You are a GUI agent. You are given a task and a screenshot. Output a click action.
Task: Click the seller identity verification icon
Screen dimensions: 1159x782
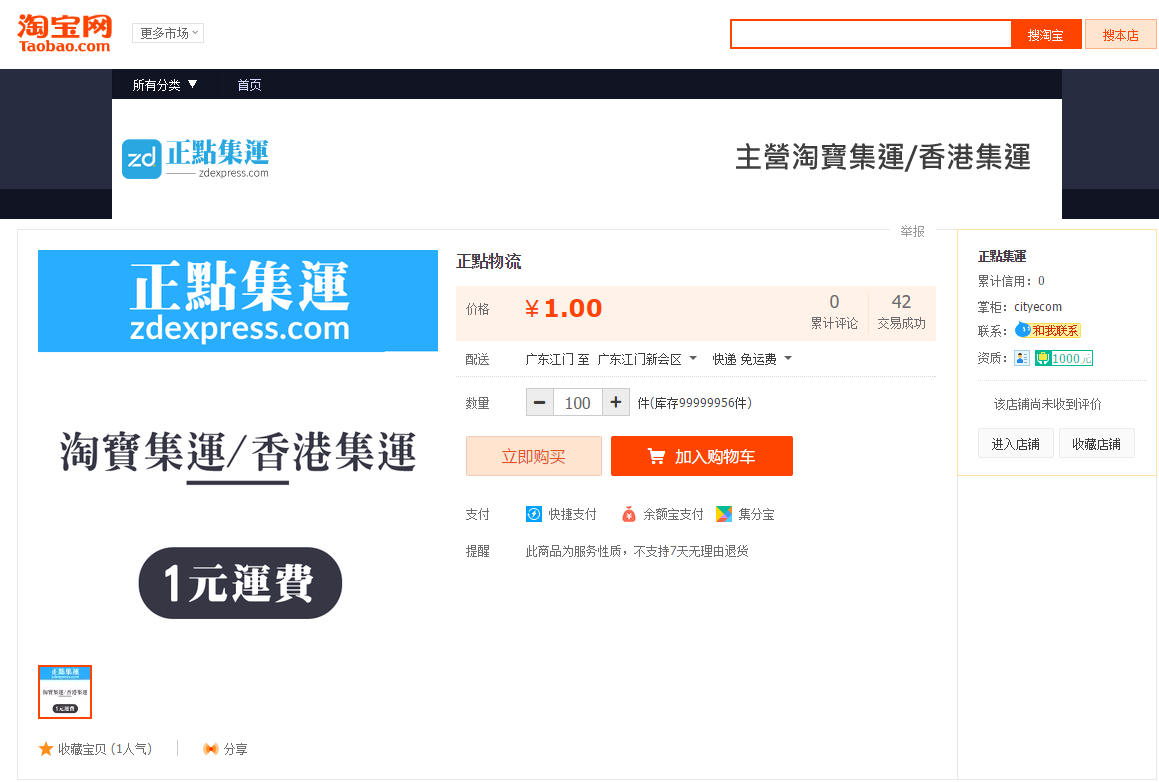click(1022, 358)
